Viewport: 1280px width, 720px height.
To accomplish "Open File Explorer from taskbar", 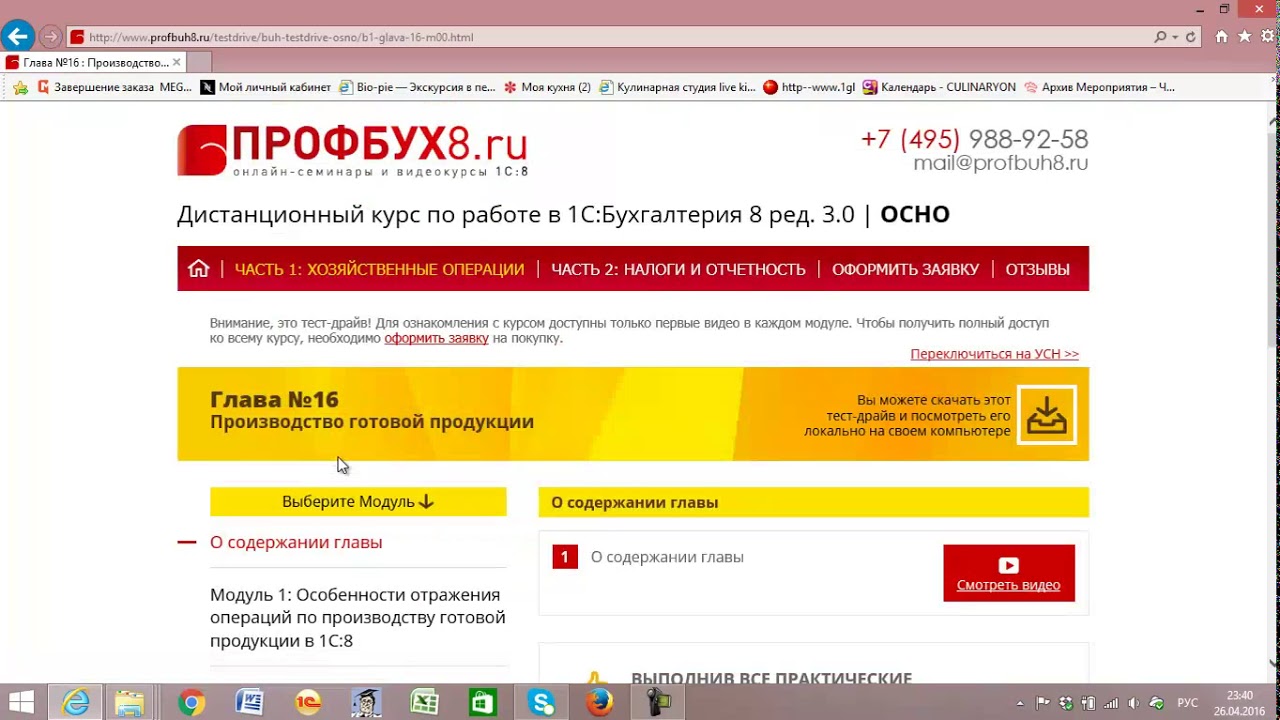I will [x=129, y=703].
